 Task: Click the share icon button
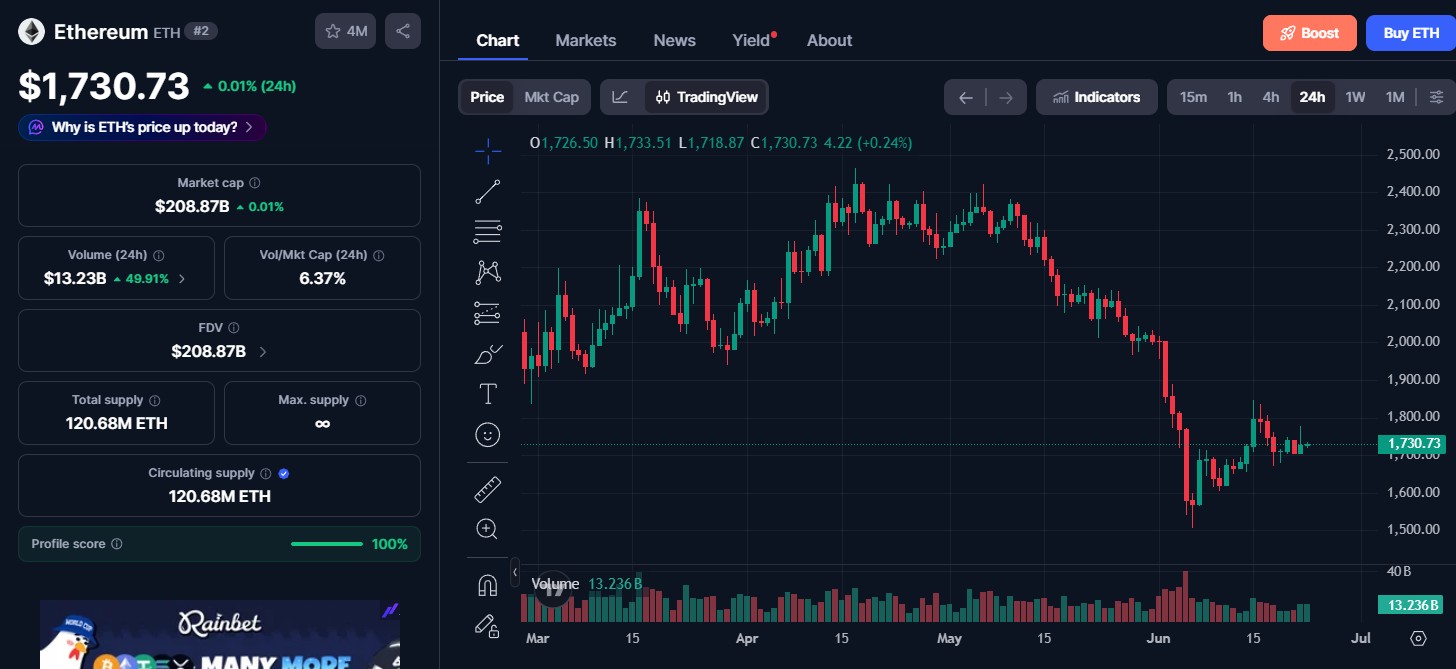[403, 31]
